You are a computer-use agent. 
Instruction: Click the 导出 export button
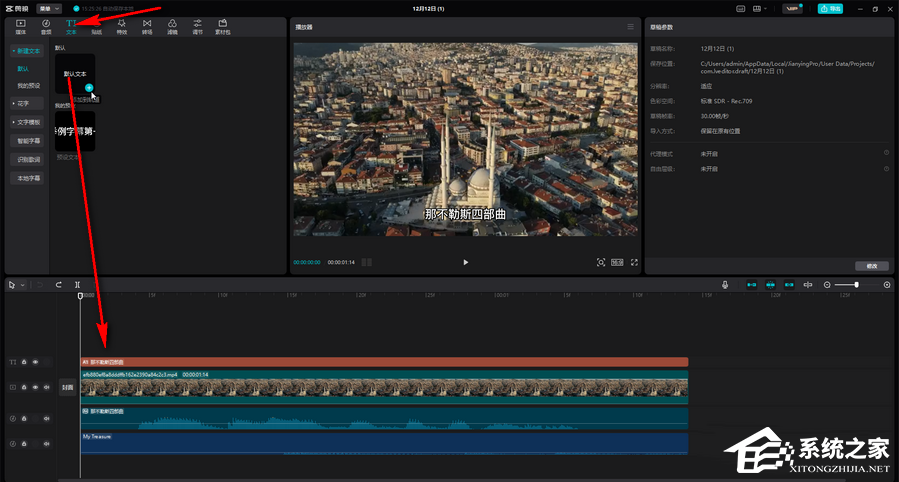(x=830, y=8)
